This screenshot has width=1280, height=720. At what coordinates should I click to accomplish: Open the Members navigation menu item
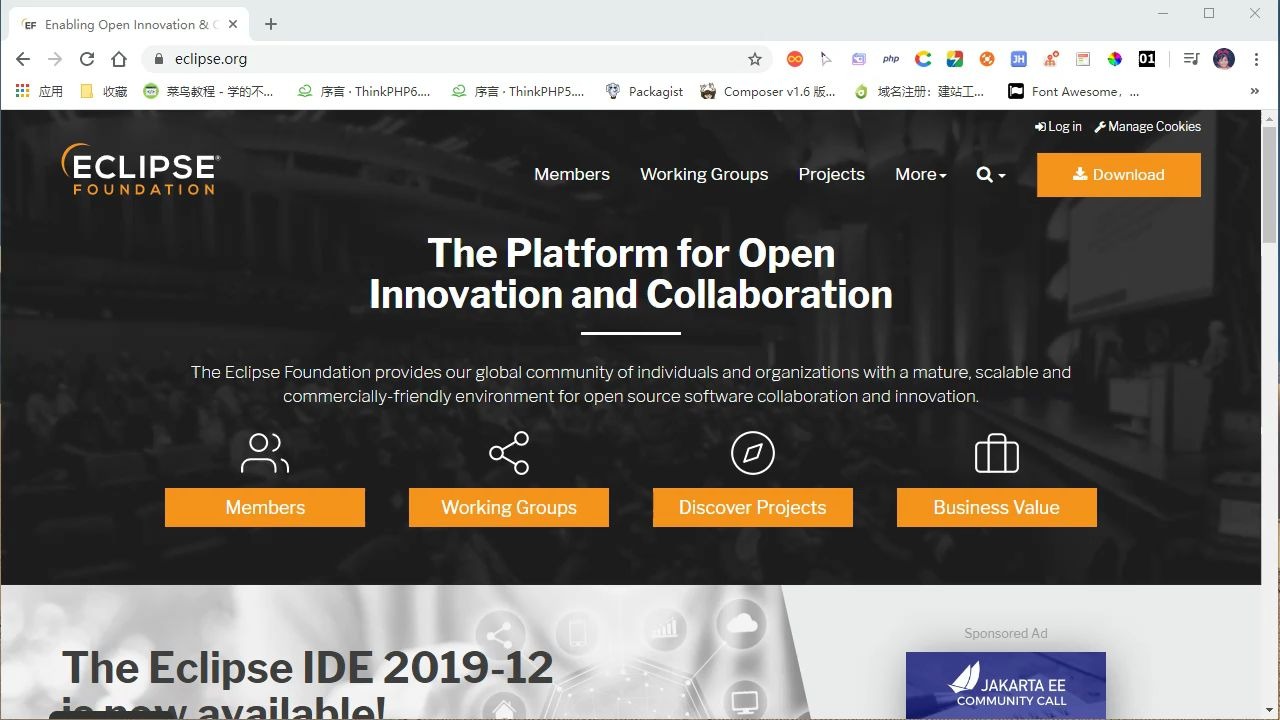(x=572, y=174)
